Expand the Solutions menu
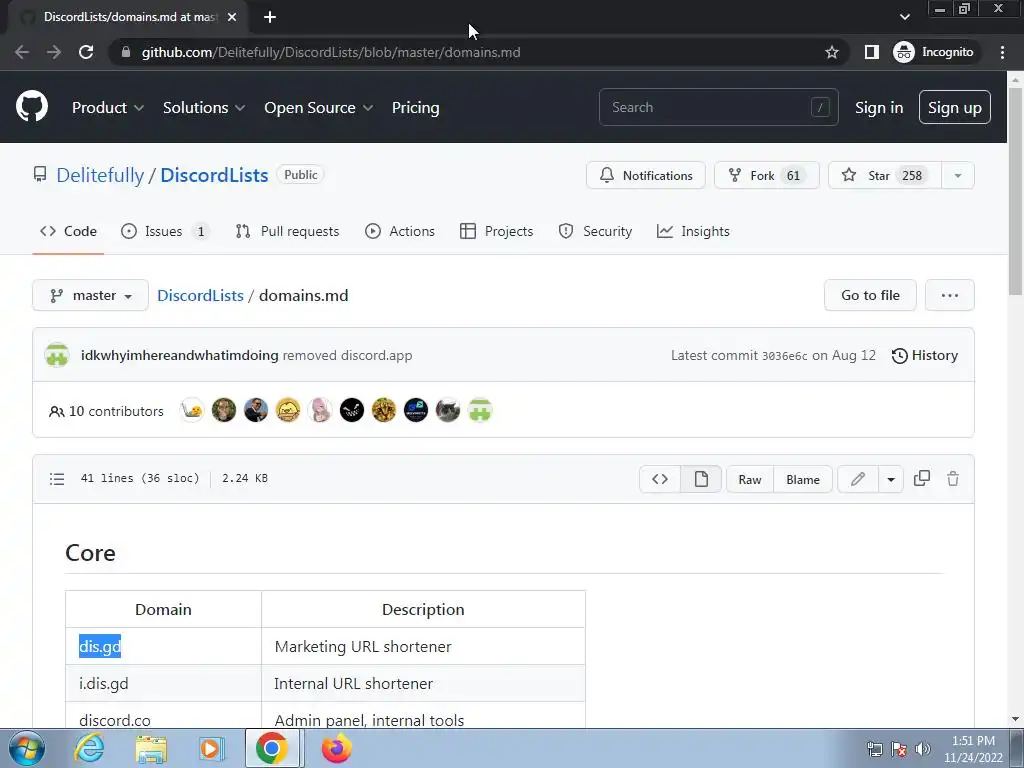1024x768 pixels. click(204, 108)
